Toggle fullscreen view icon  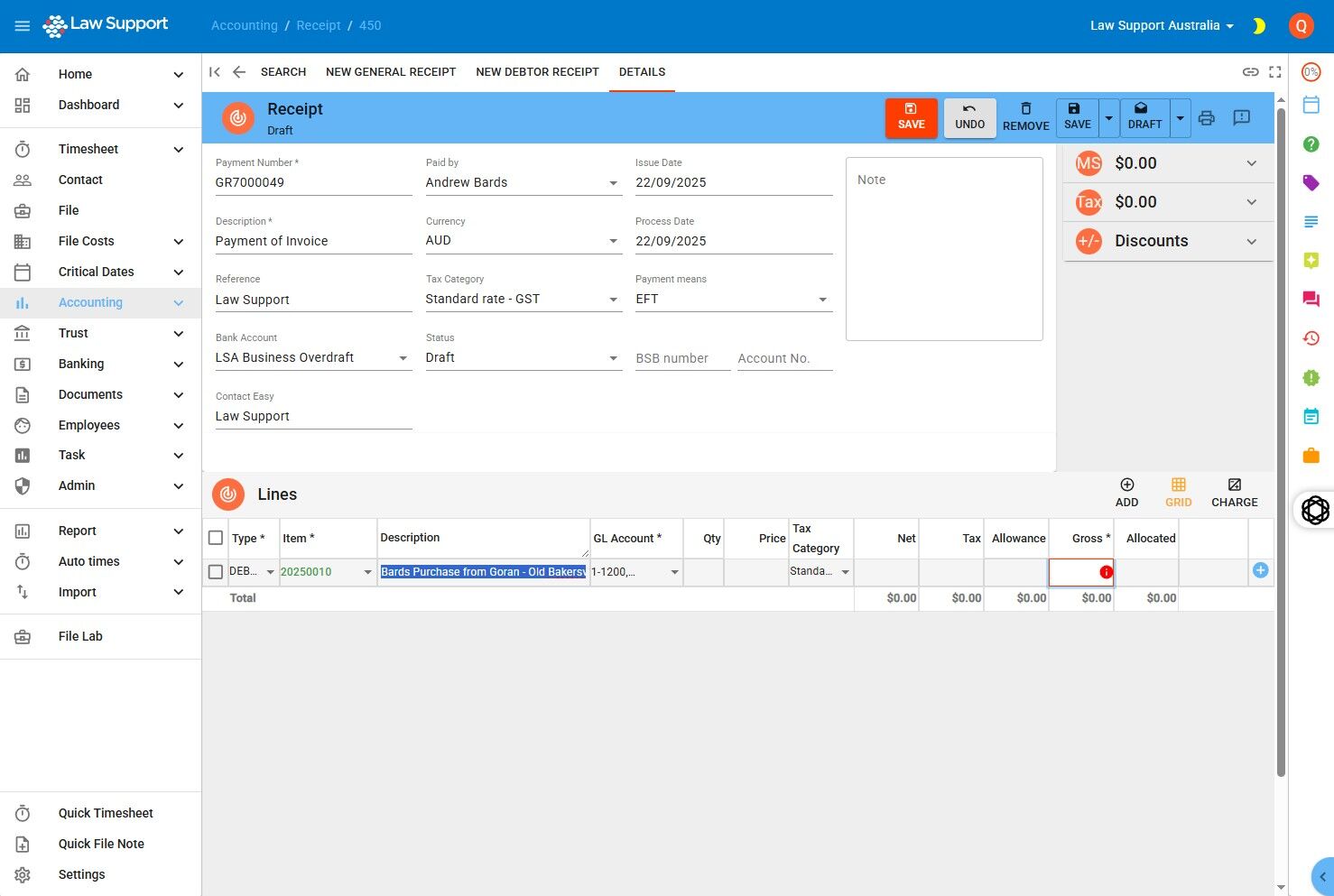[1275, 72]
